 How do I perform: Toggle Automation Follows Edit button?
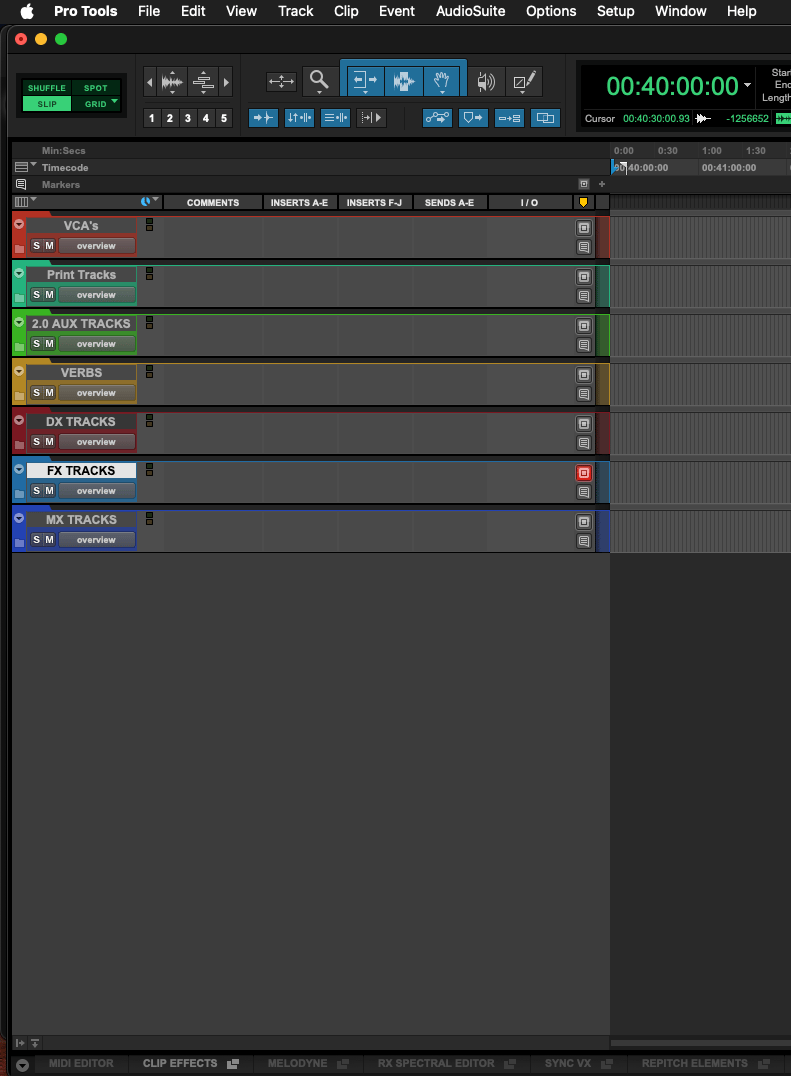[437, 118]
